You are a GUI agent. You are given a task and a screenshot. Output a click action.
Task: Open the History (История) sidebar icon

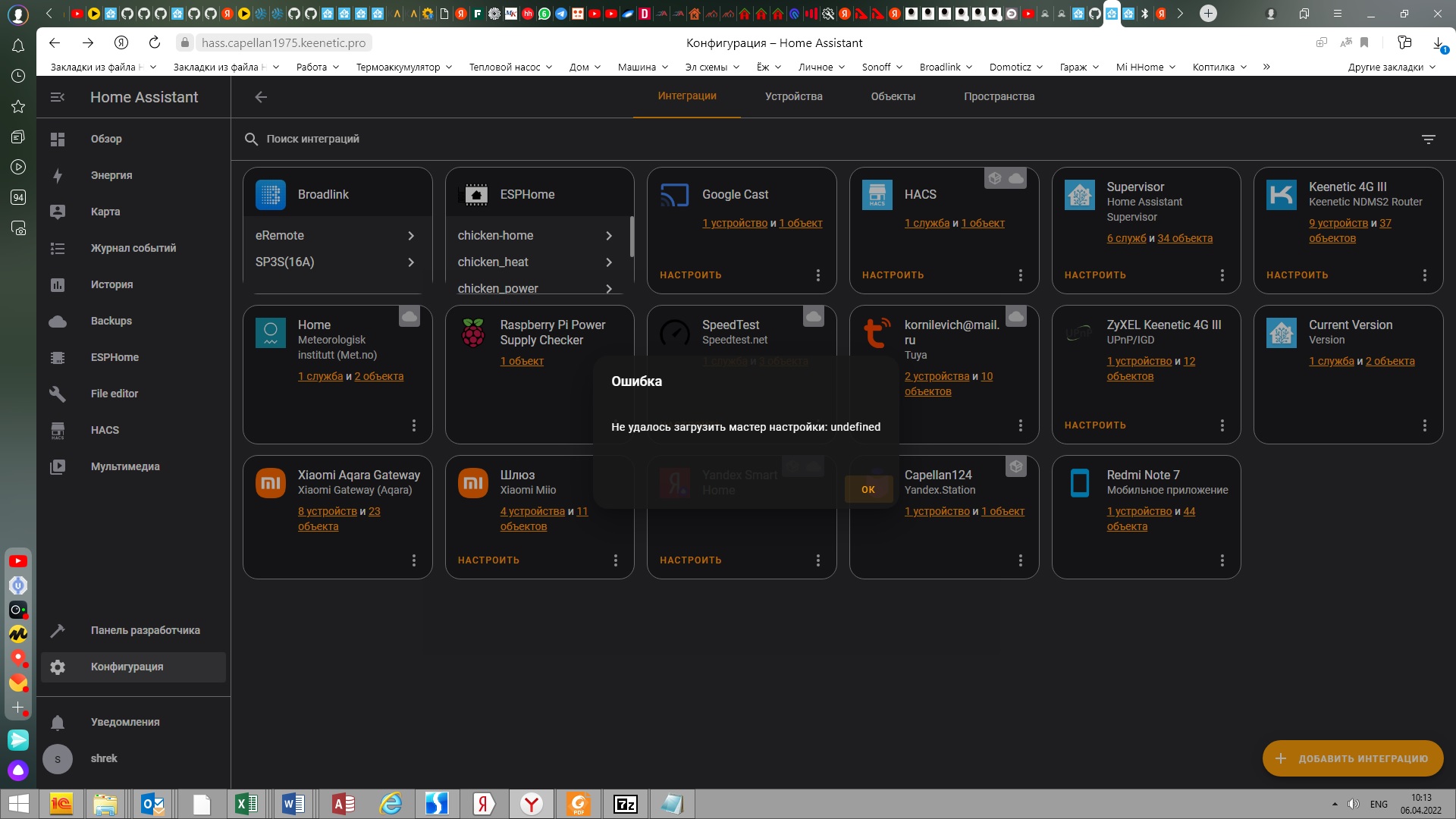click(x=58, y=284)
